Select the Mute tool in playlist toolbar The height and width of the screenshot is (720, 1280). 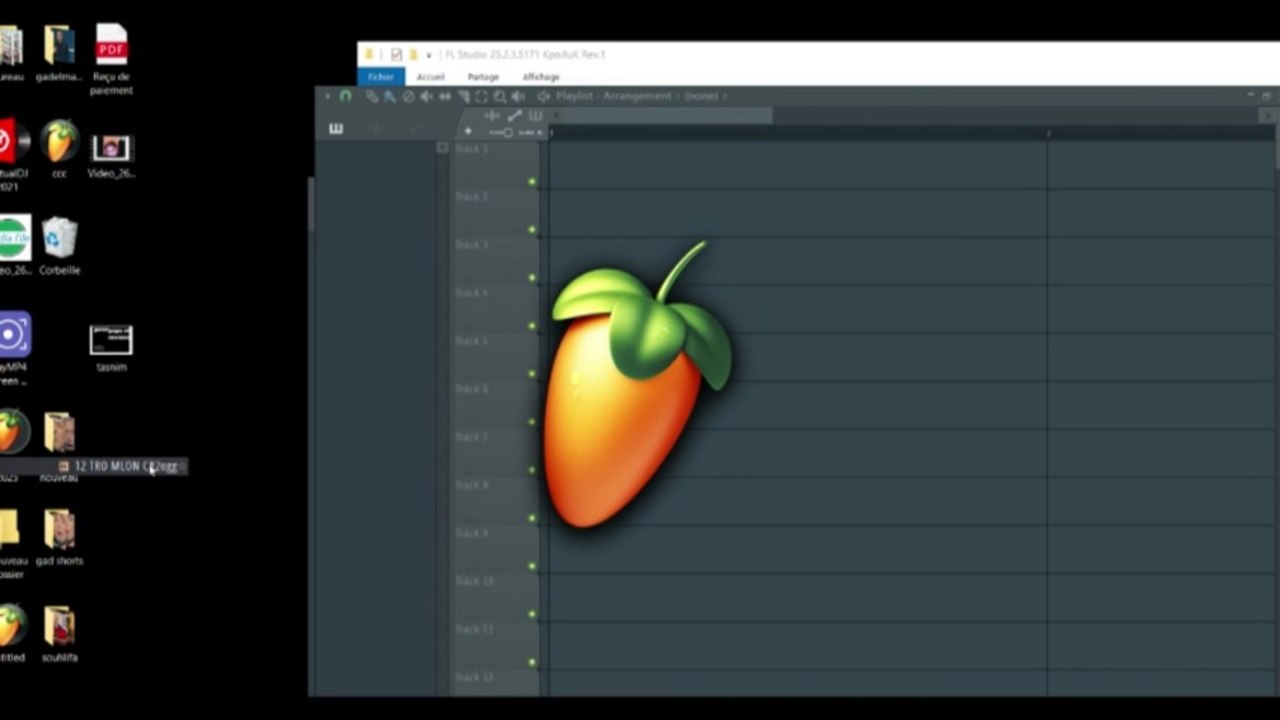click(x=427, y=96)
